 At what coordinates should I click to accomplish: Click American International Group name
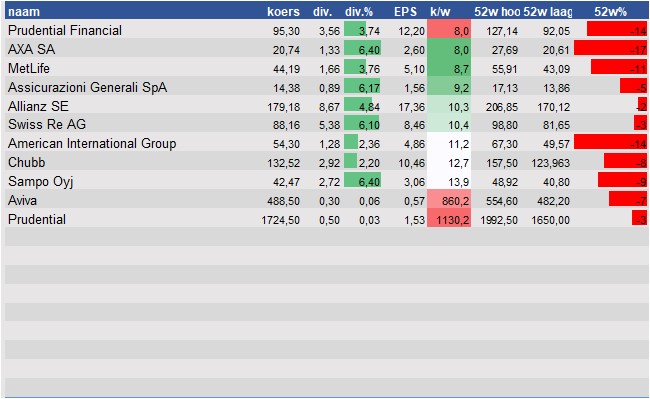click(x=92, y=143)
